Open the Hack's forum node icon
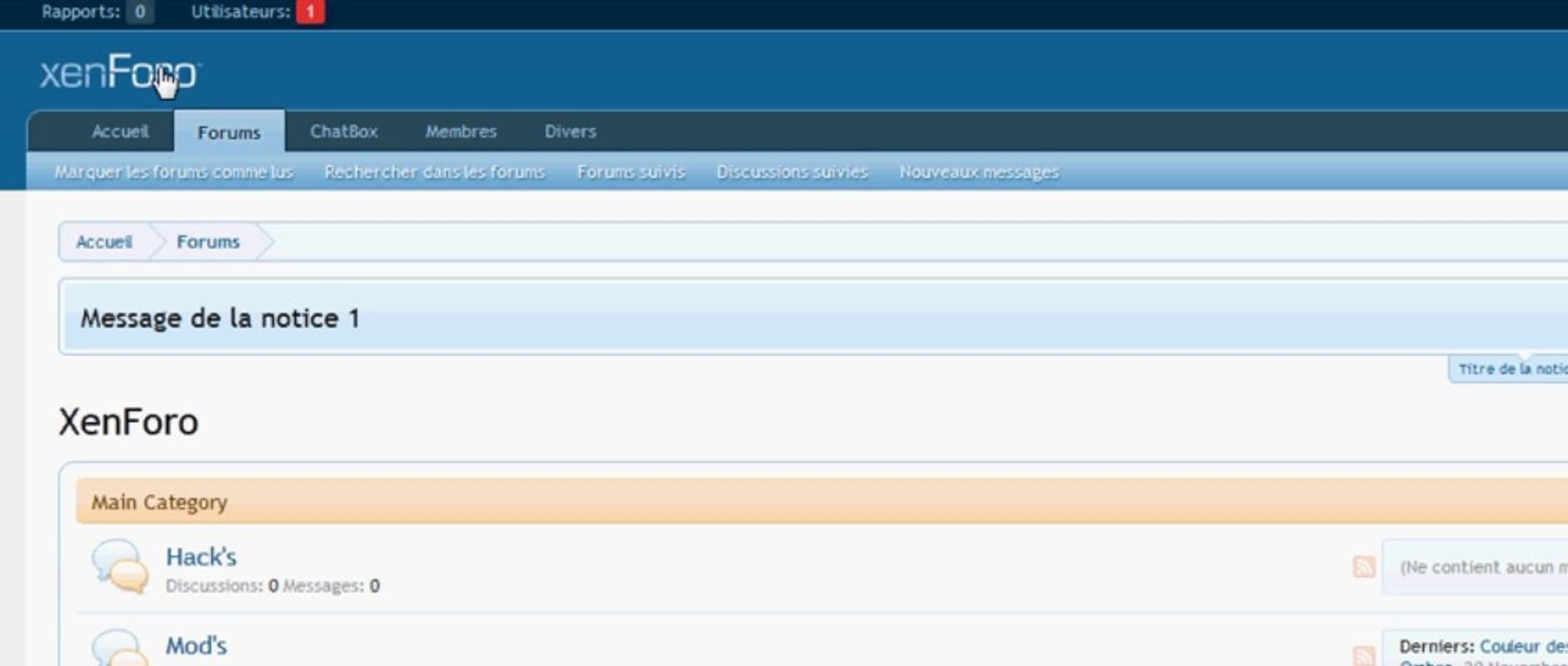The height and width of the screenshot is (666, 1568). pos(119,566)
